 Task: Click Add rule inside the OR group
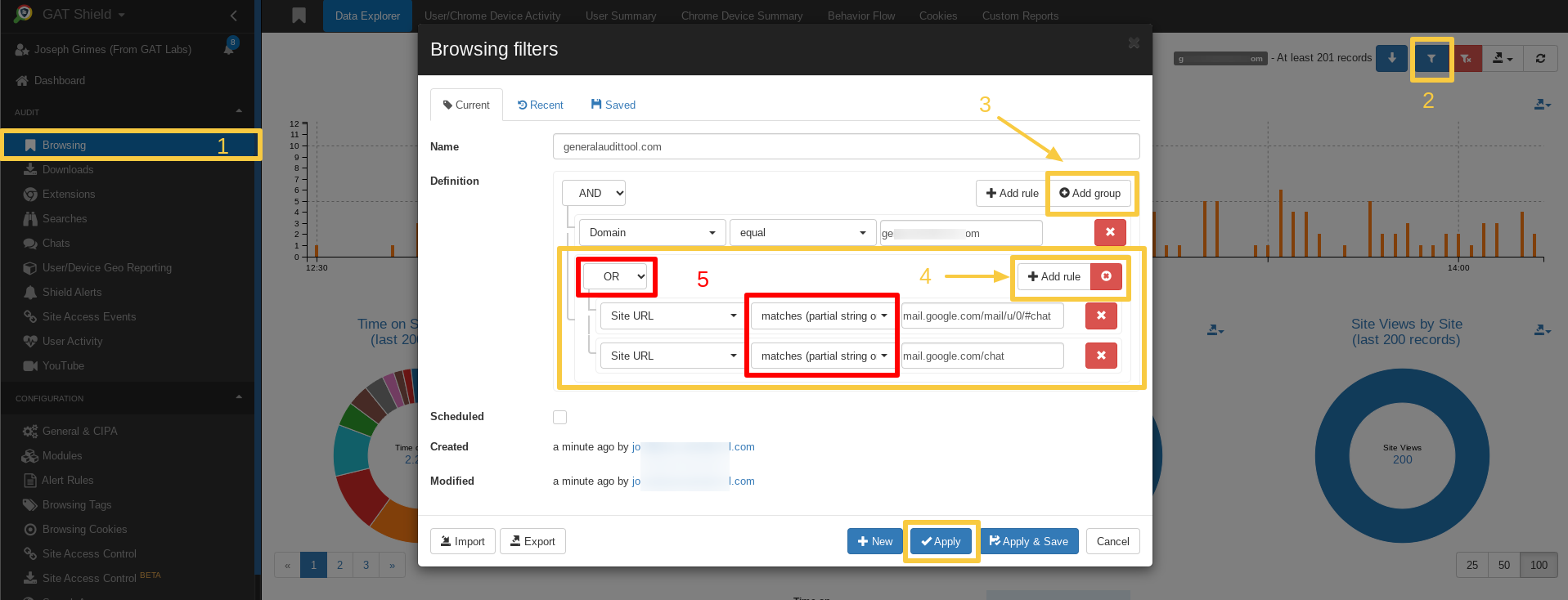(x=1054, y=276)
